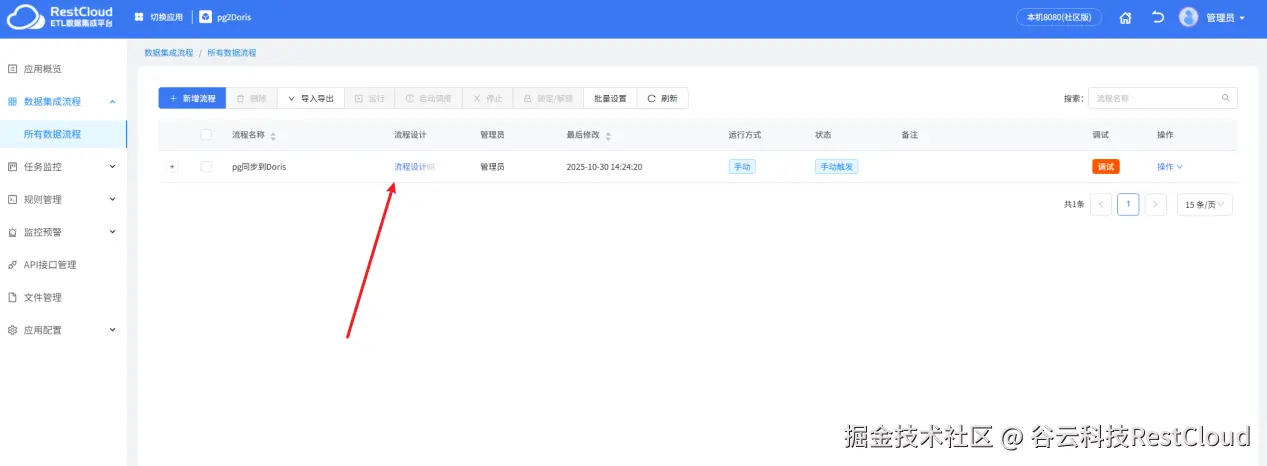Sort by 最后修改 column arrows
1267x466 pixels.
pyautogui.click(x=608, y=136)
